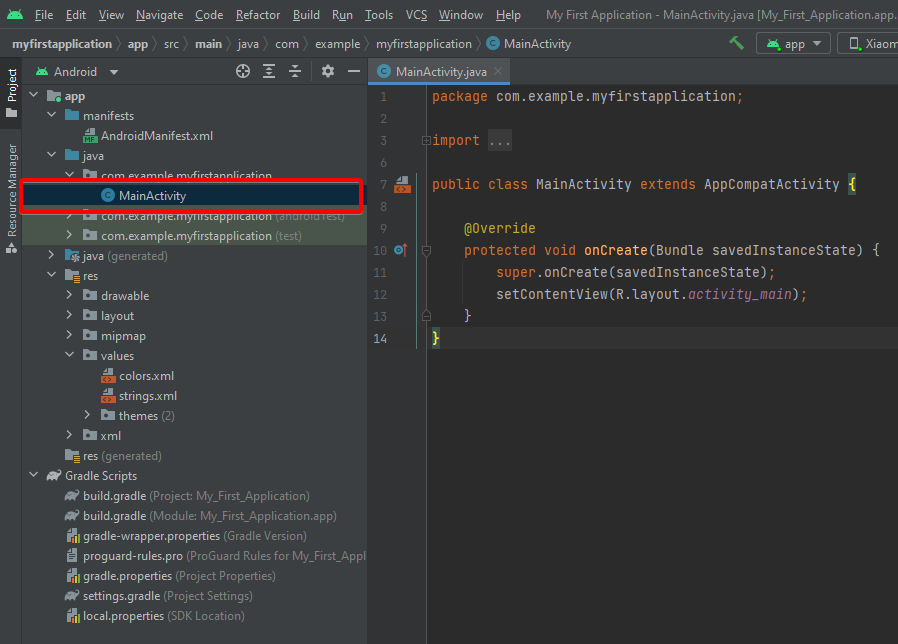Open the Xiaomi device selector dropdown

click(868, 44)
